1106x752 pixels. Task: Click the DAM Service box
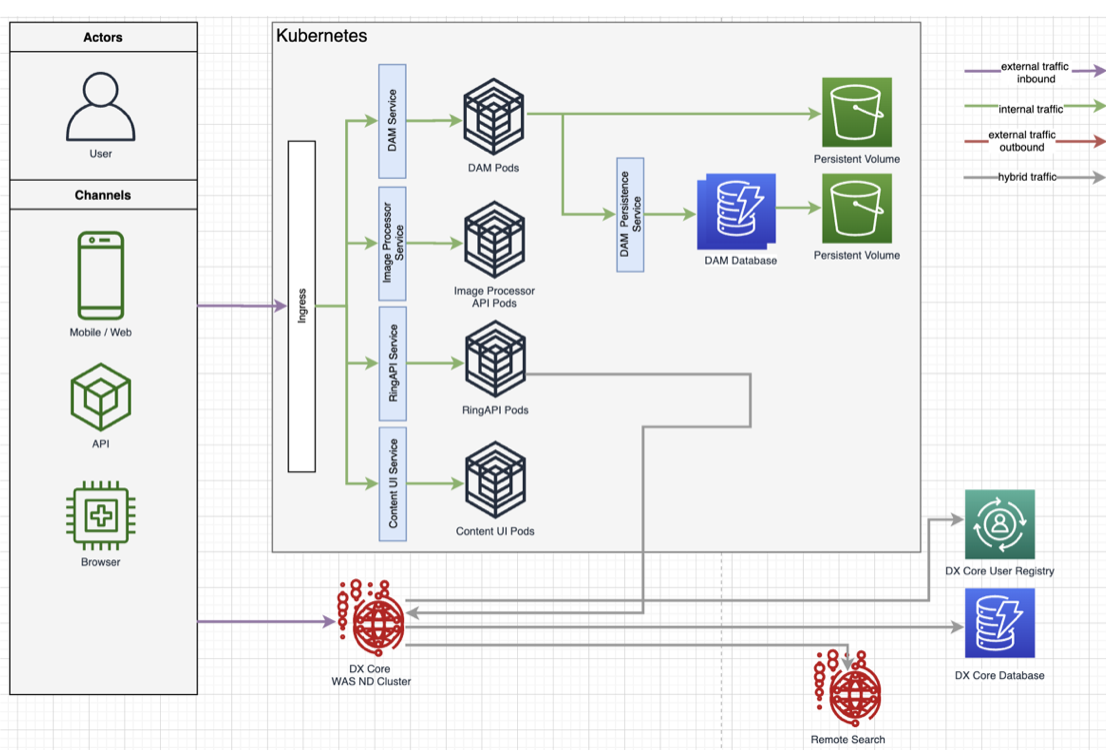pos(392,120)
